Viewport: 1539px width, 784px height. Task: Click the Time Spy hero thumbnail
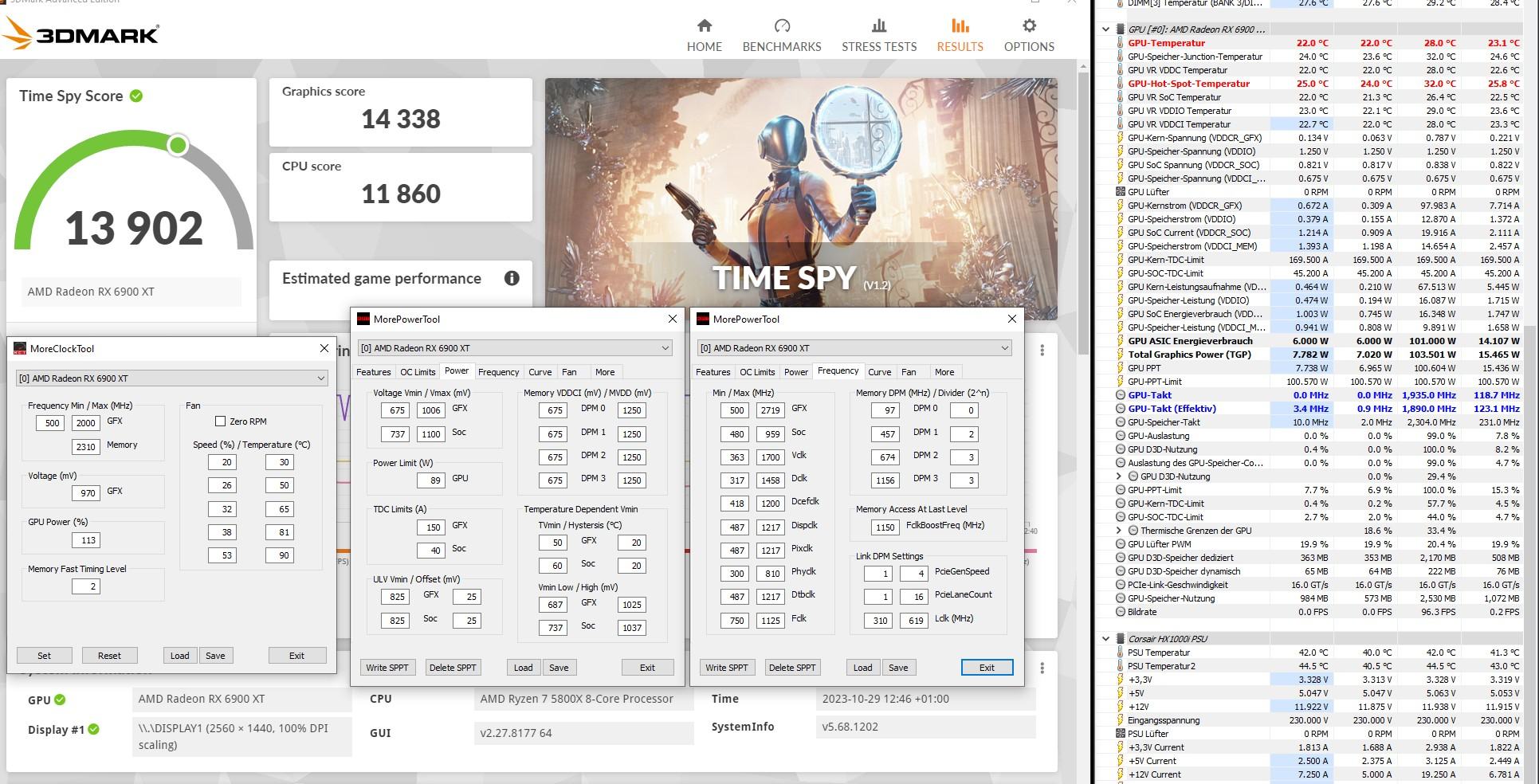801,199
